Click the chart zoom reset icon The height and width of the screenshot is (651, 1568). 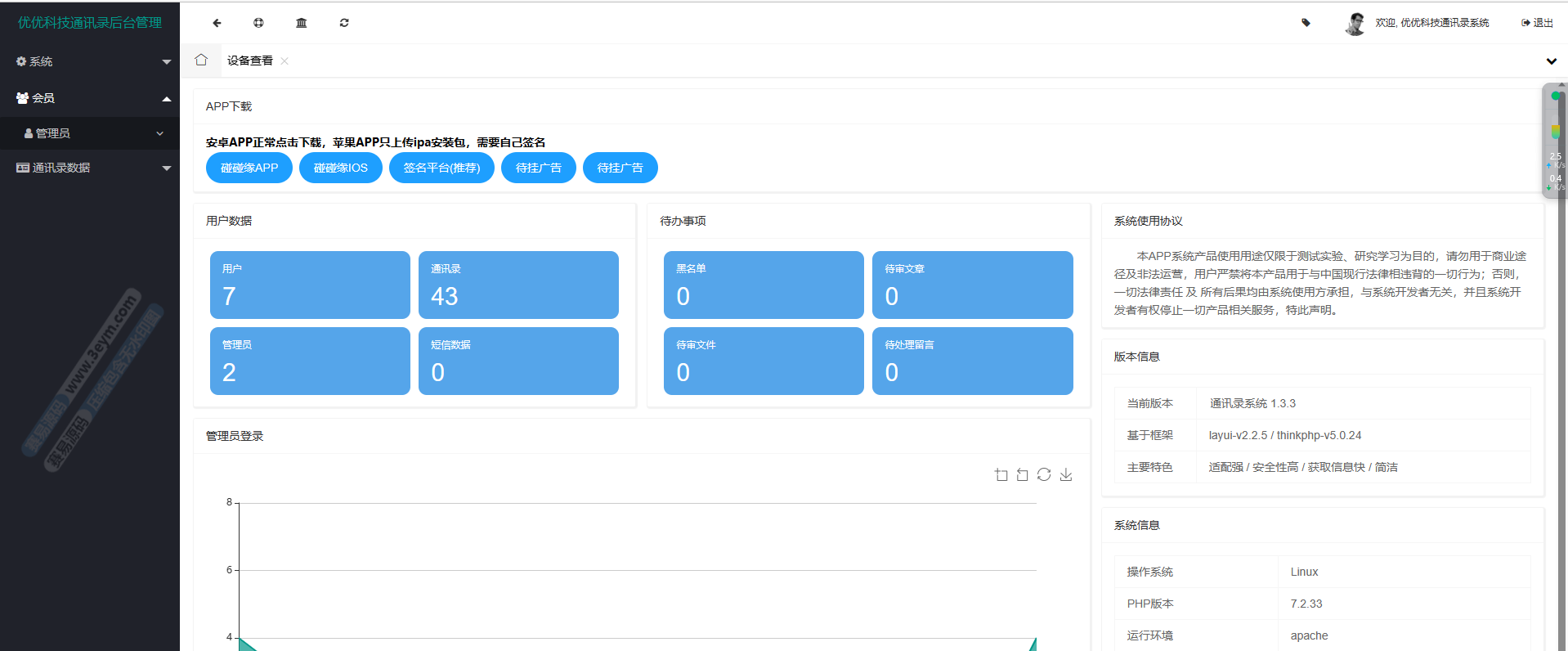[x=1022, y=474]
